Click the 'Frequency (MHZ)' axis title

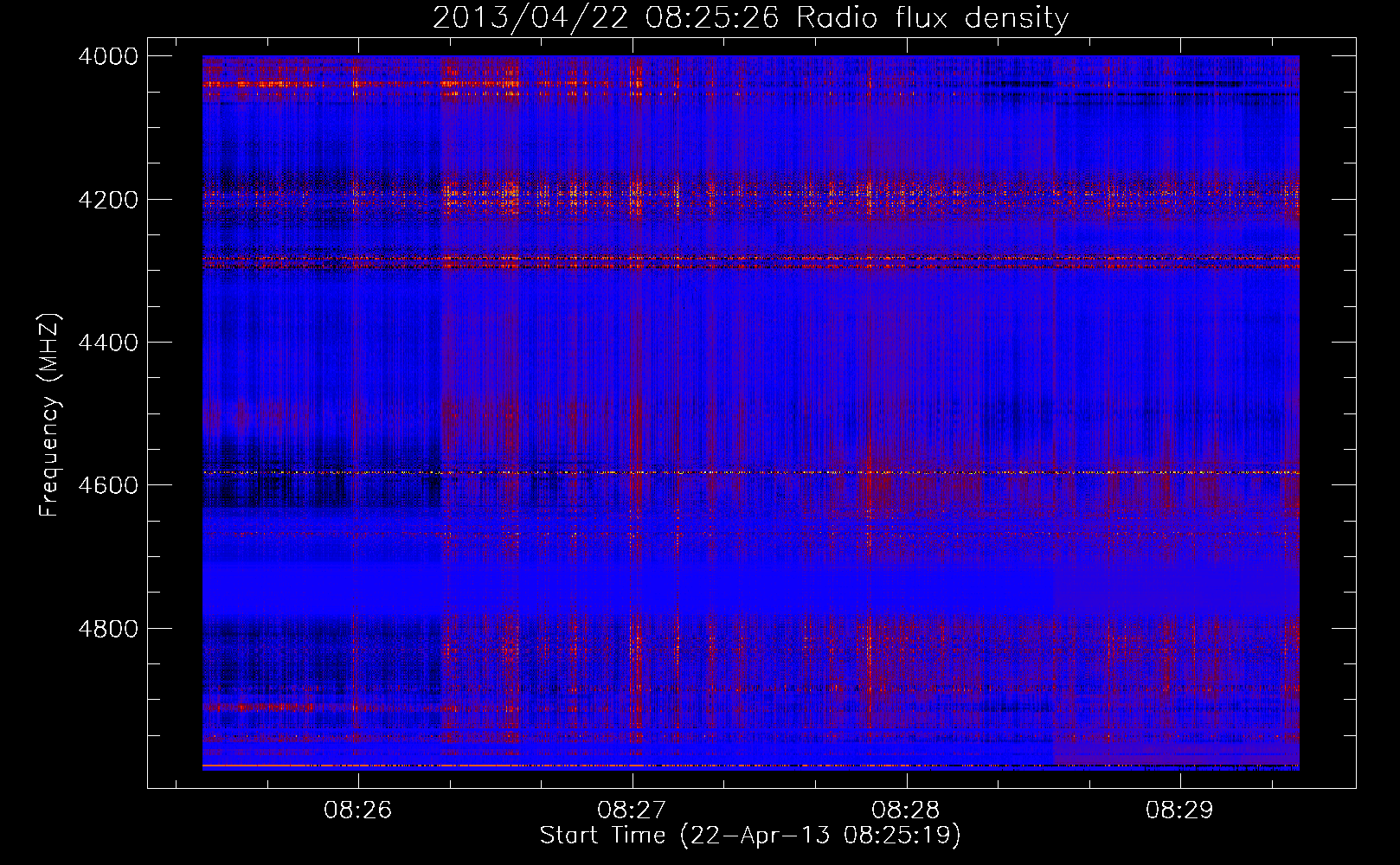[x=50, y=415]
